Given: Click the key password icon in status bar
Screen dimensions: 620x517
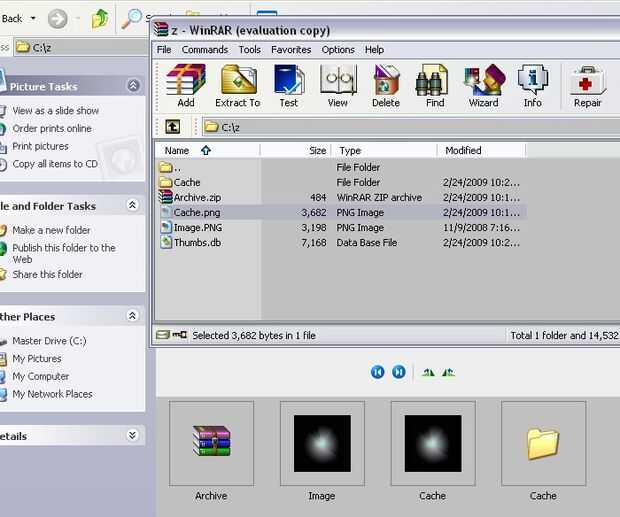Looking at the screenshot, I should coord(180,335).
